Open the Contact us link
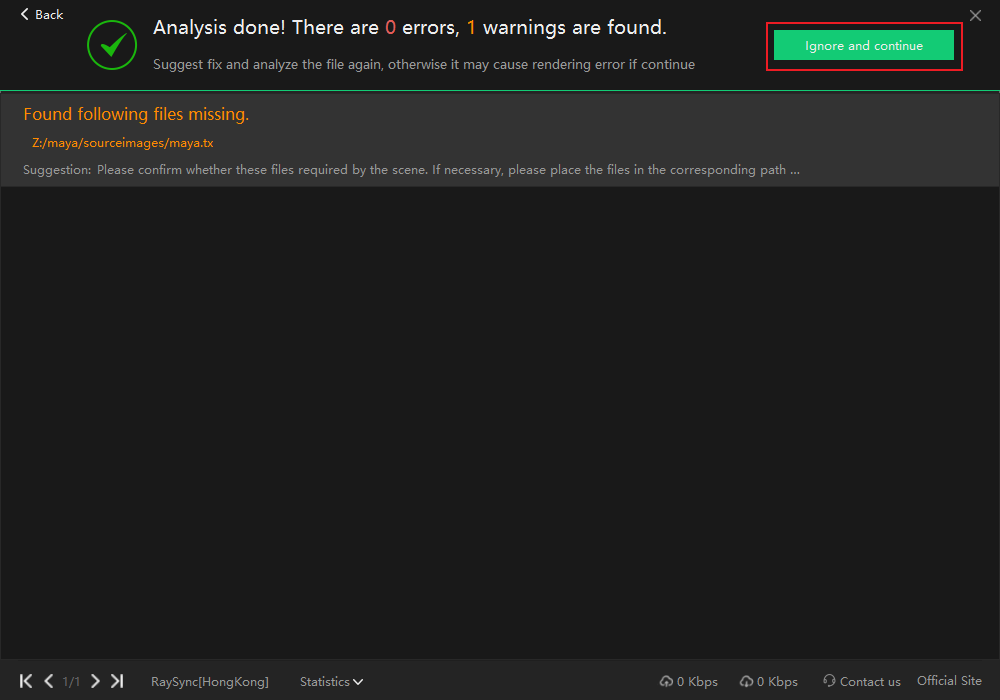This screenshot has height=700, width=1000. [862, 682]
